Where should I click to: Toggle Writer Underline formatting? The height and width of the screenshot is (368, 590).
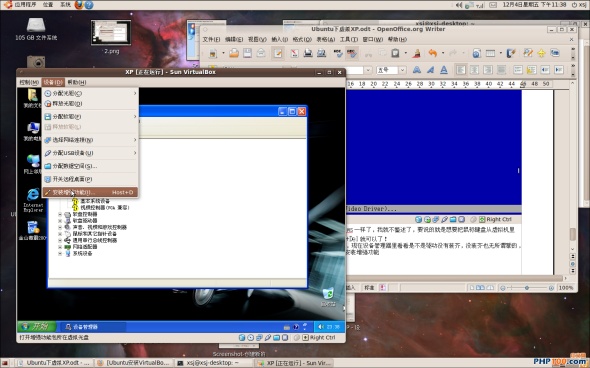point(444,70)
